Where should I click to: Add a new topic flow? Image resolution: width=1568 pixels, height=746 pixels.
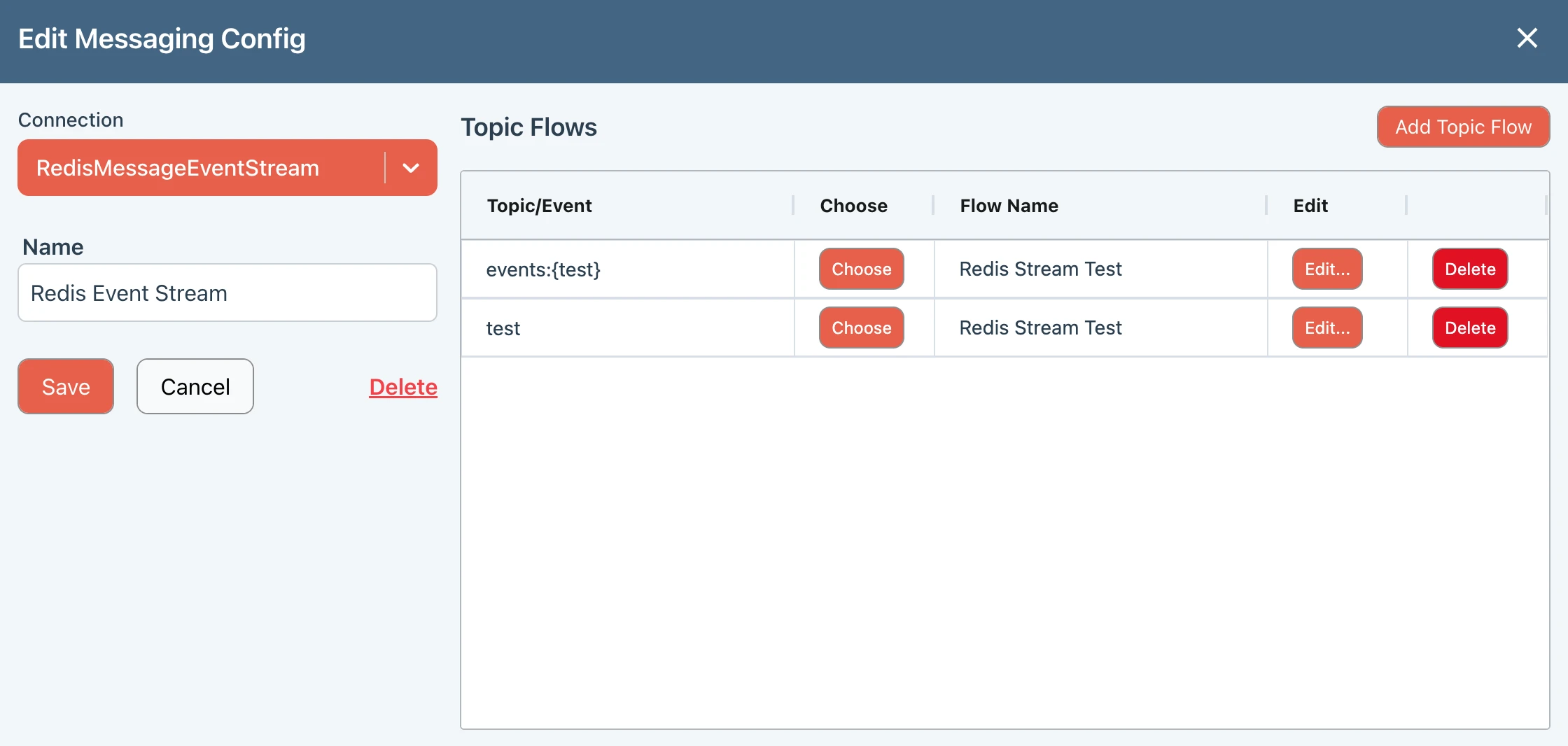[1463, 127]
